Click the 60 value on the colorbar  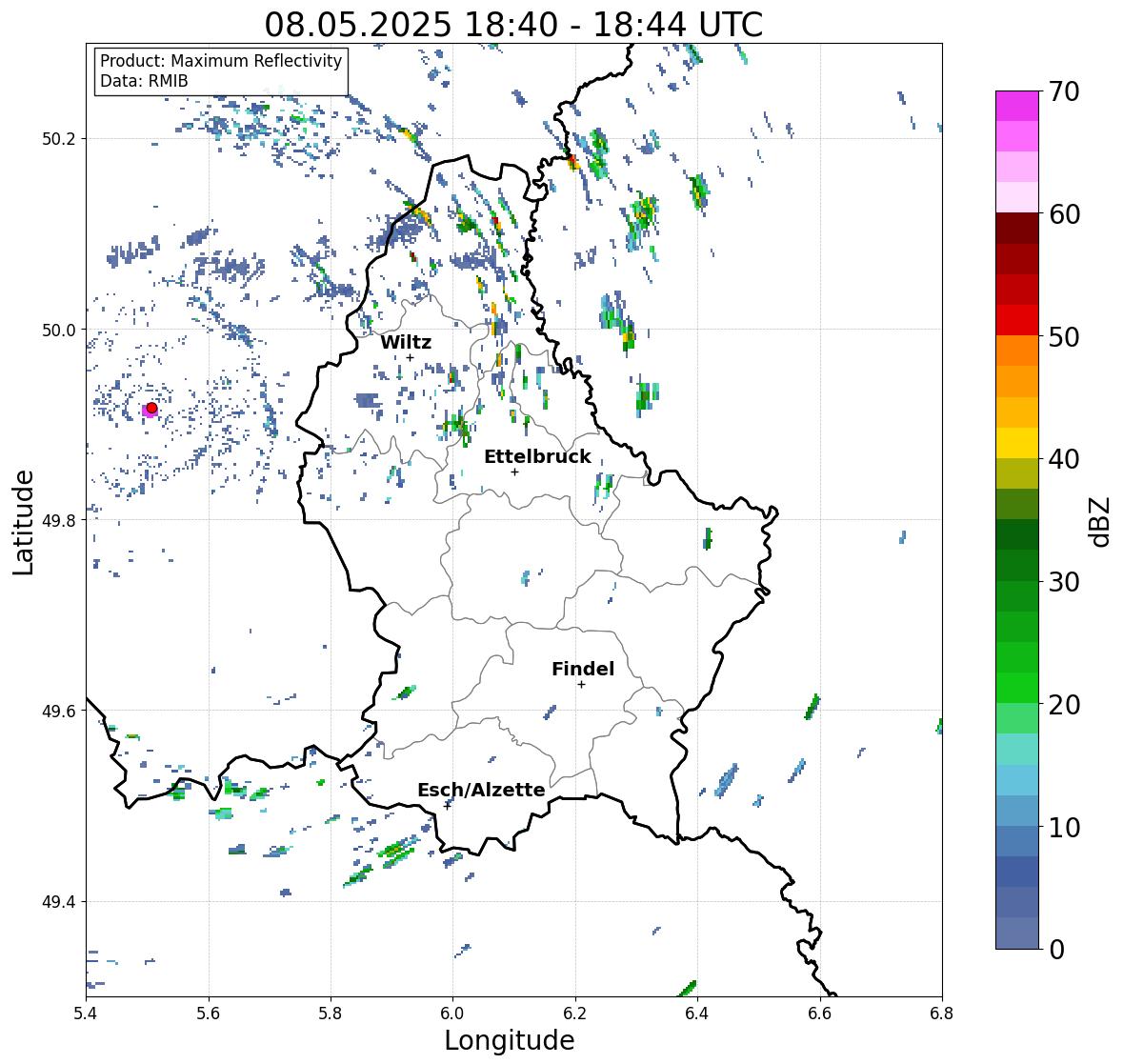click(1064, 214)
